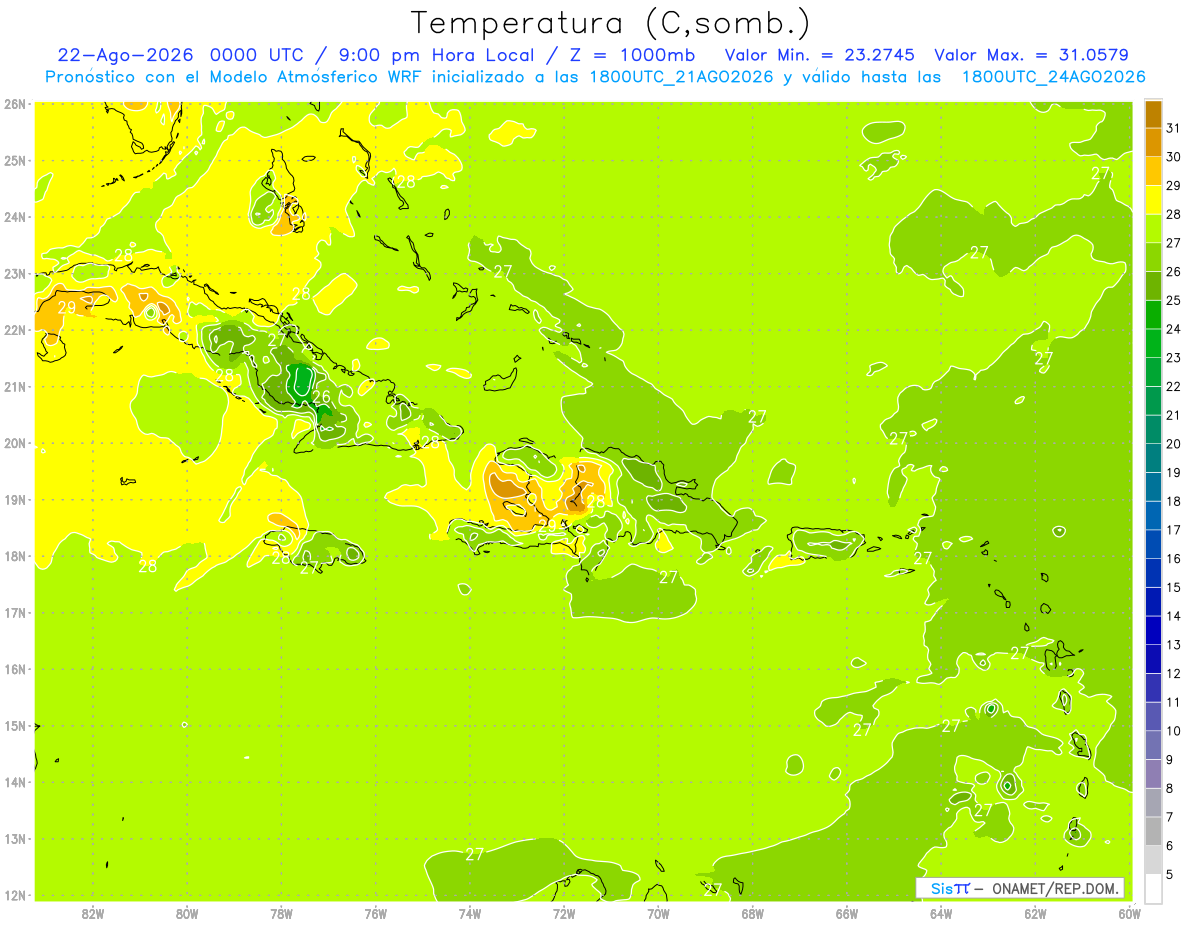
Task: Click the colorbar label "20"
Action: [1174, 444]
